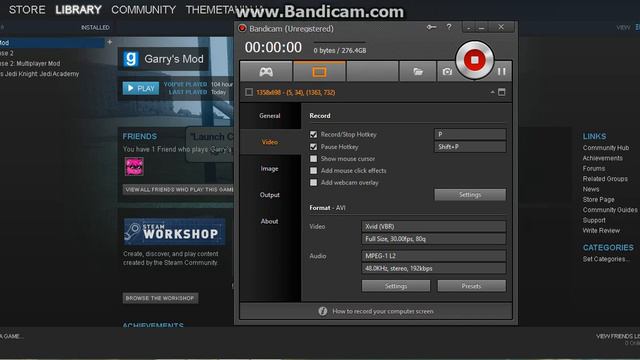The height and width of the screenshot is (360, 640).
Task: Toggle the capture area size checkbox
Action: coord(249,92)
